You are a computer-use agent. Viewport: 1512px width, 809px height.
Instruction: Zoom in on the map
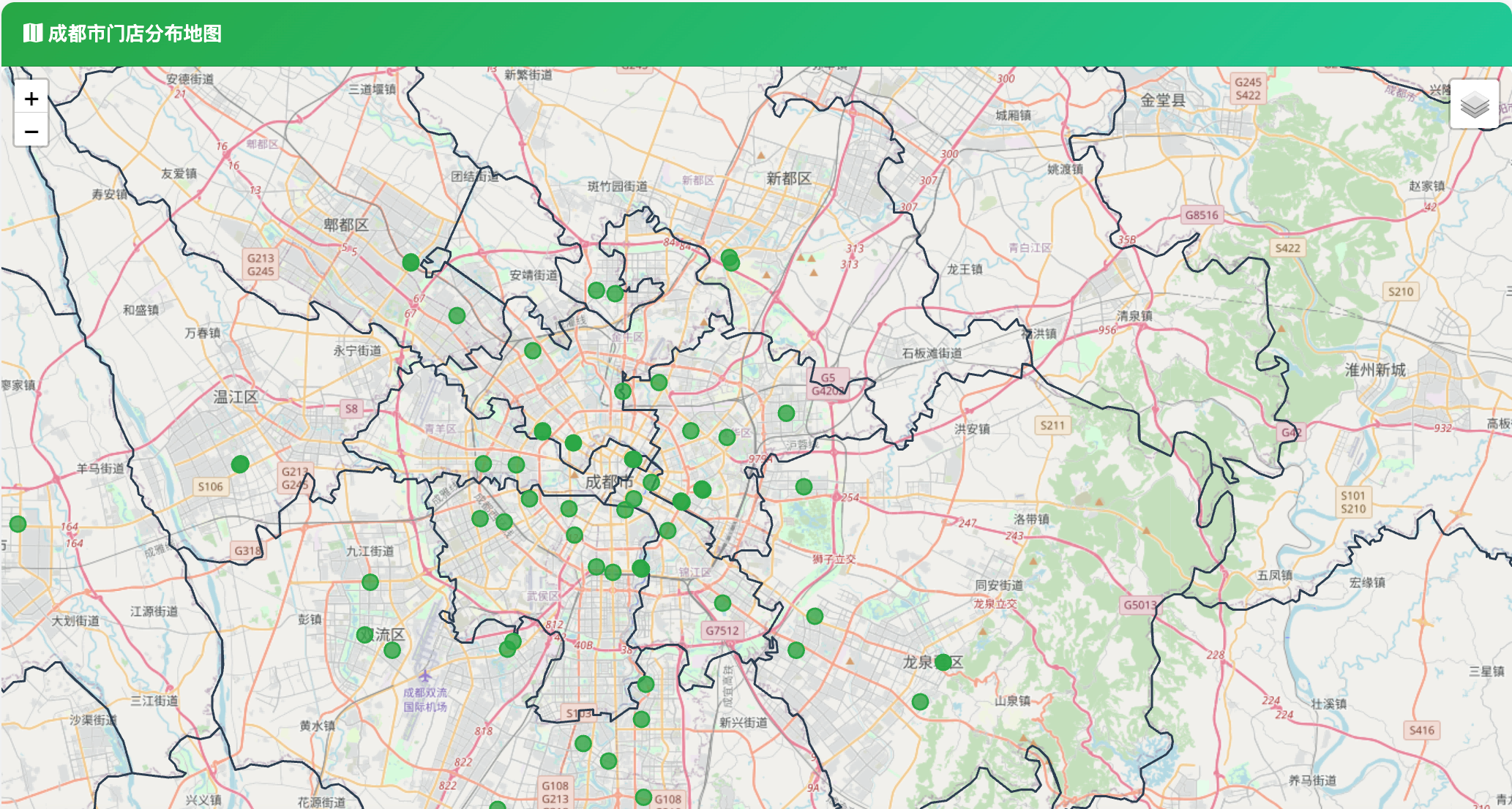pyautogui.click(x=31, y=99)
